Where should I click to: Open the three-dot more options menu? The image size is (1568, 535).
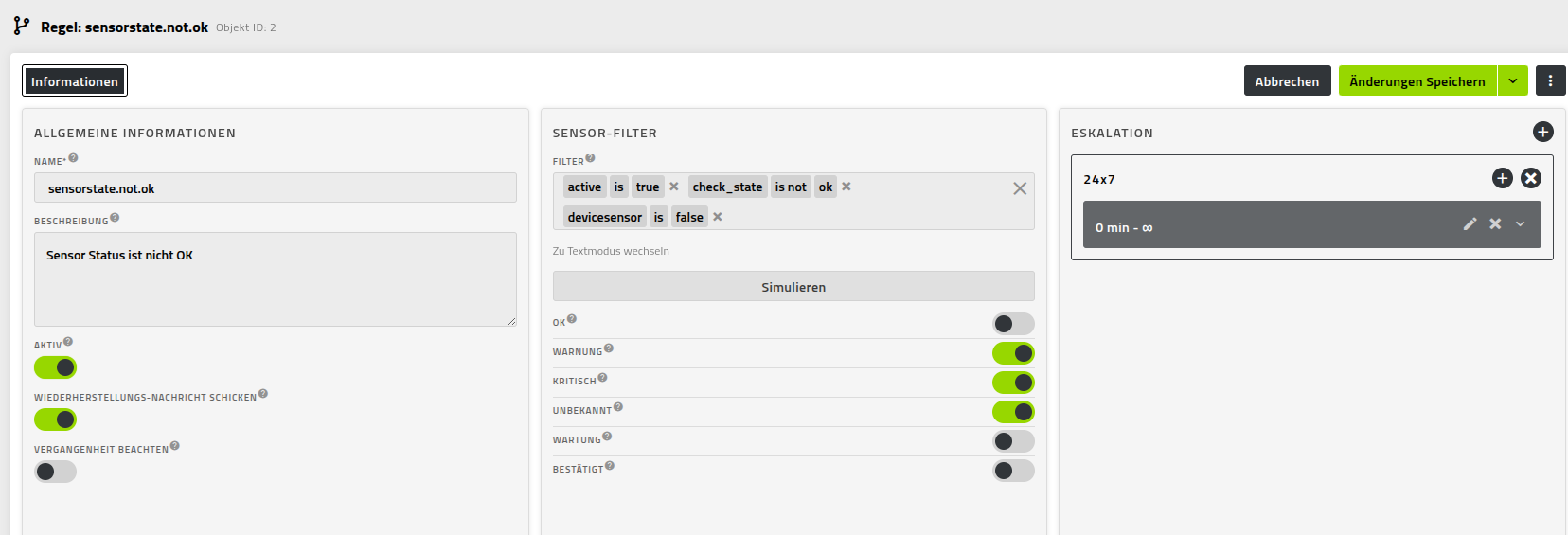pyautogui.click(x=1550, y=81)
